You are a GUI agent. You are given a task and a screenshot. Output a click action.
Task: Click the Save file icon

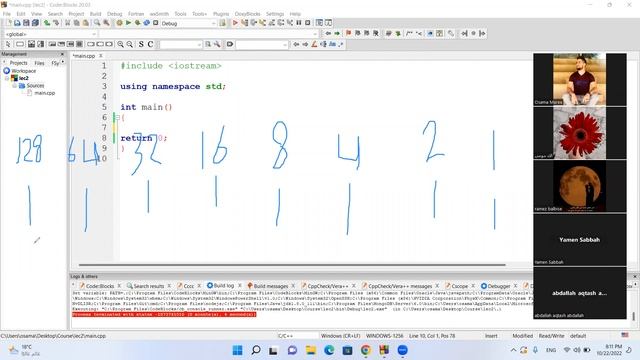tap(26, 23)
